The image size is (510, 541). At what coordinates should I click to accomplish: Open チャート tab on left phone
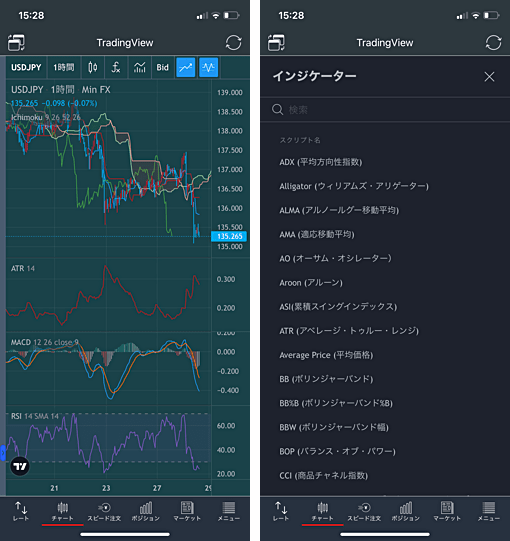pyautogui.click(x=62, y=512)
